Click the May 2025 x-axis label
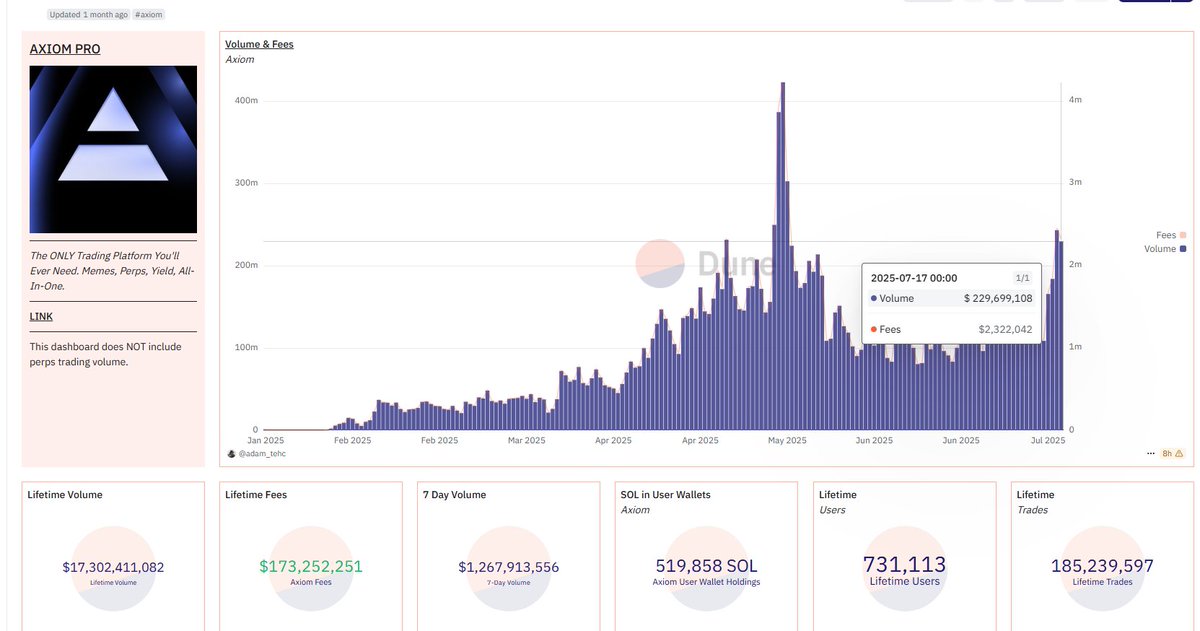Image resolution: width=1200 pixels, height=631 pixels. pos(788,440)
